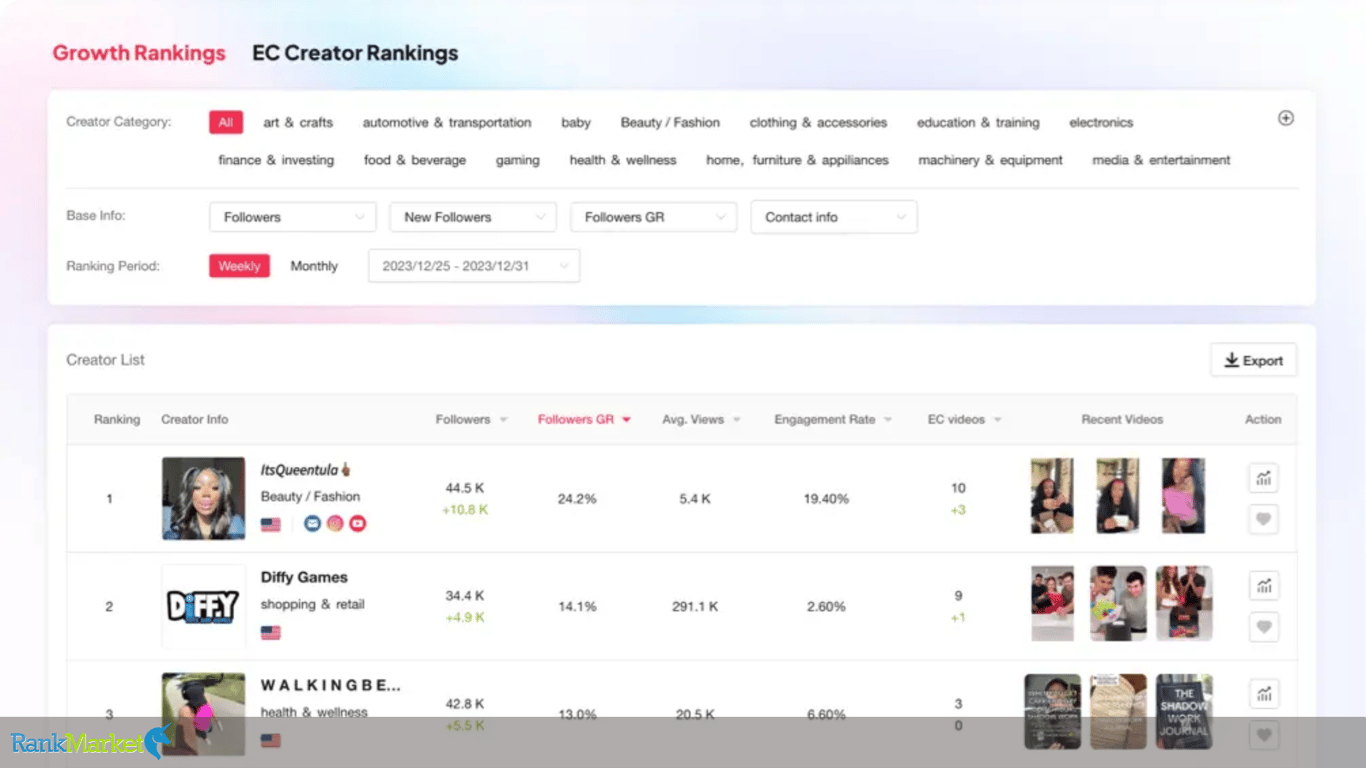Sort by Followers GR column arrow
1366x768 pixels.
tap(626, 420)
